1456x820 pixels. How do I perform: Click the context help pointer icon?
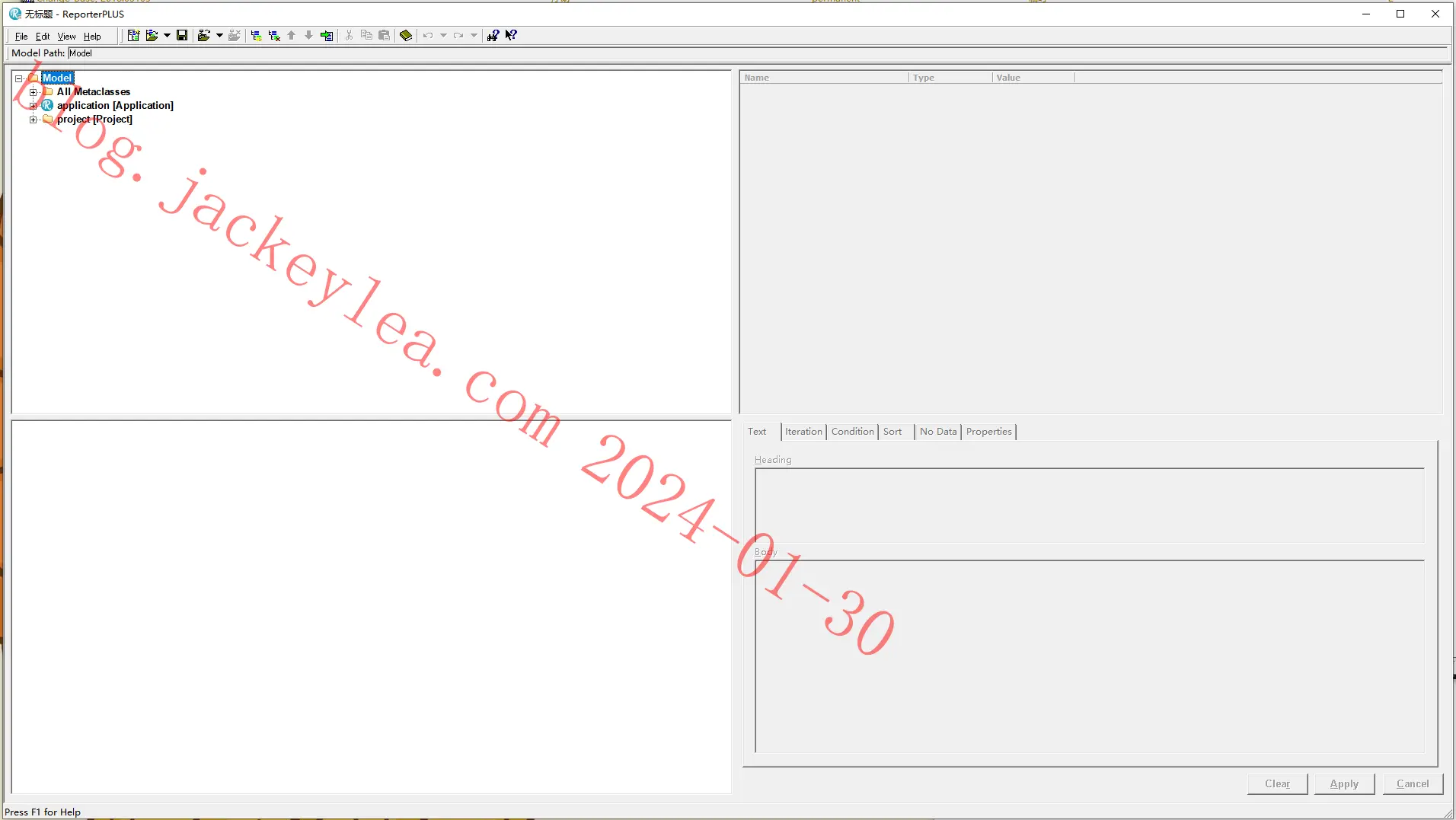point(511,36)
